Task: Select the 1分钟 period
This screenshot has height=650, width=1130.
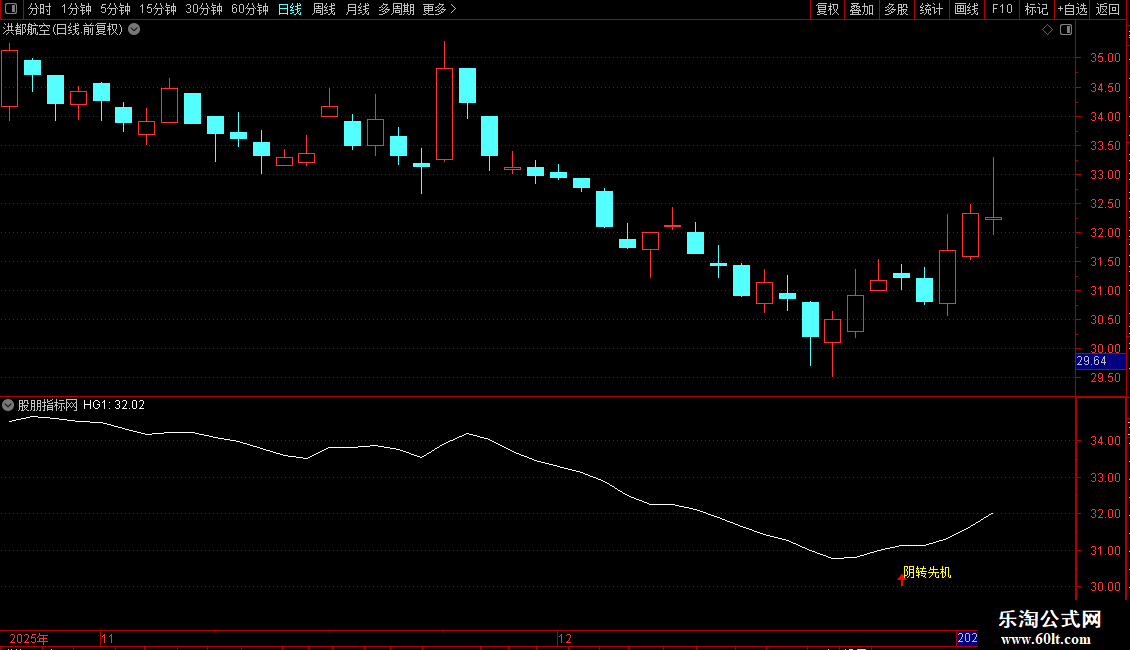Action: pyautogui.click(x=76, y=9)
